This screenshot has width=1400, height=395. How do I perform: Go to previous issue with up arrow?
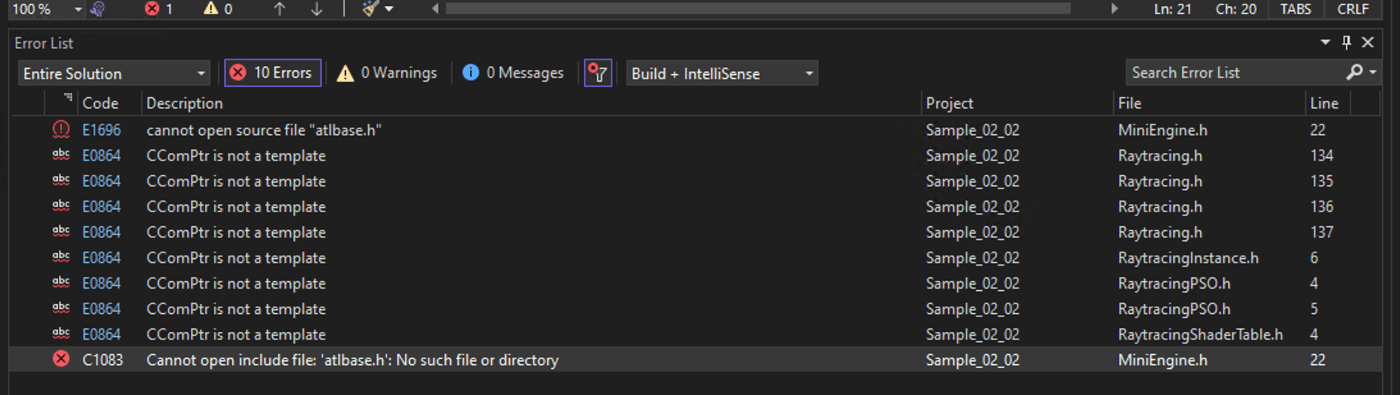click(279, 9)
